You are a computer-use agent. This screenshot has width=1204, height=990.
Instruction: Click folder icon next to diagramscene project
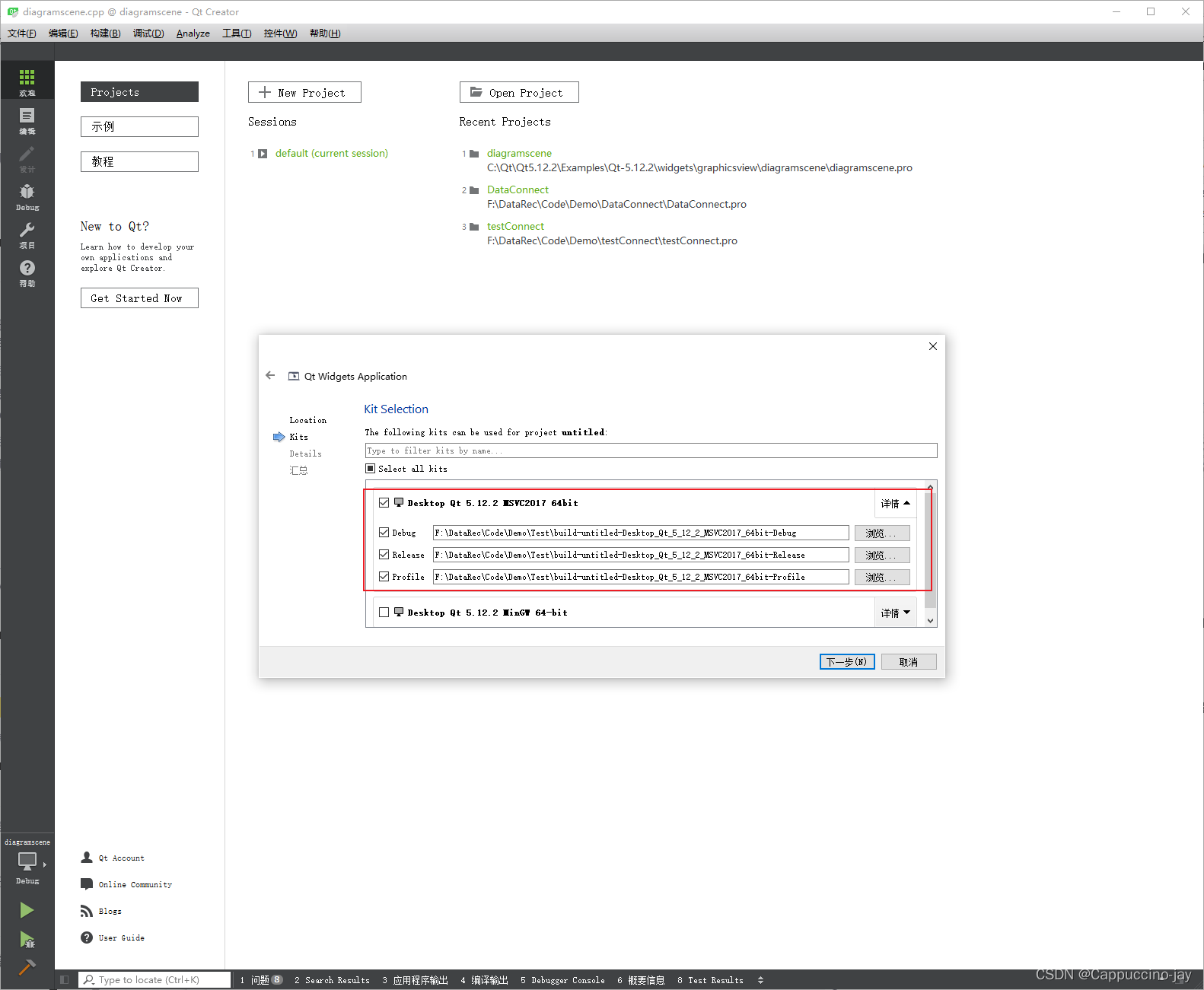[474, 154]
